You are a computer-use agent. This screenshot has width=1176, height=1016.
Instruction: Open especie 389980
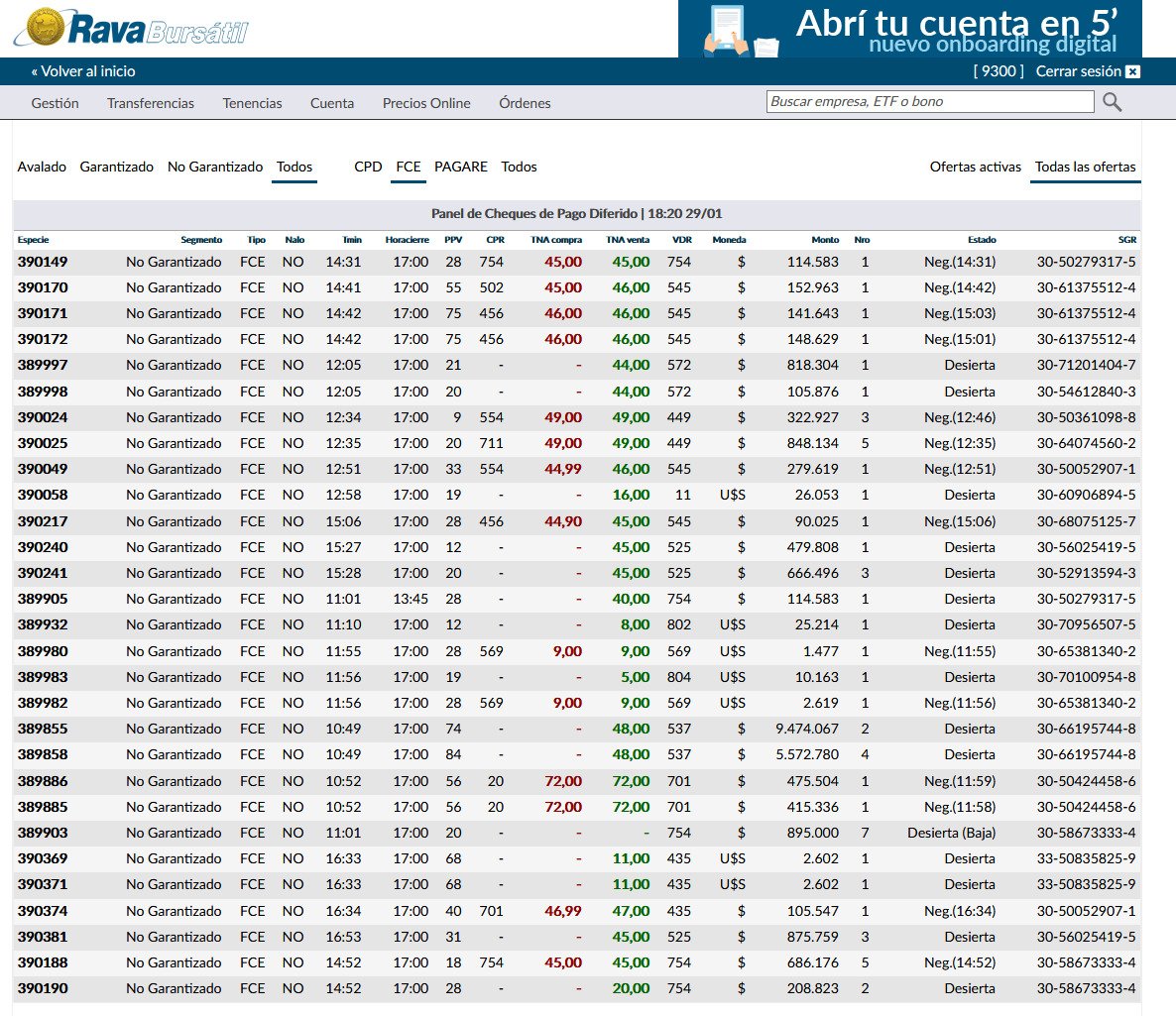42,651
